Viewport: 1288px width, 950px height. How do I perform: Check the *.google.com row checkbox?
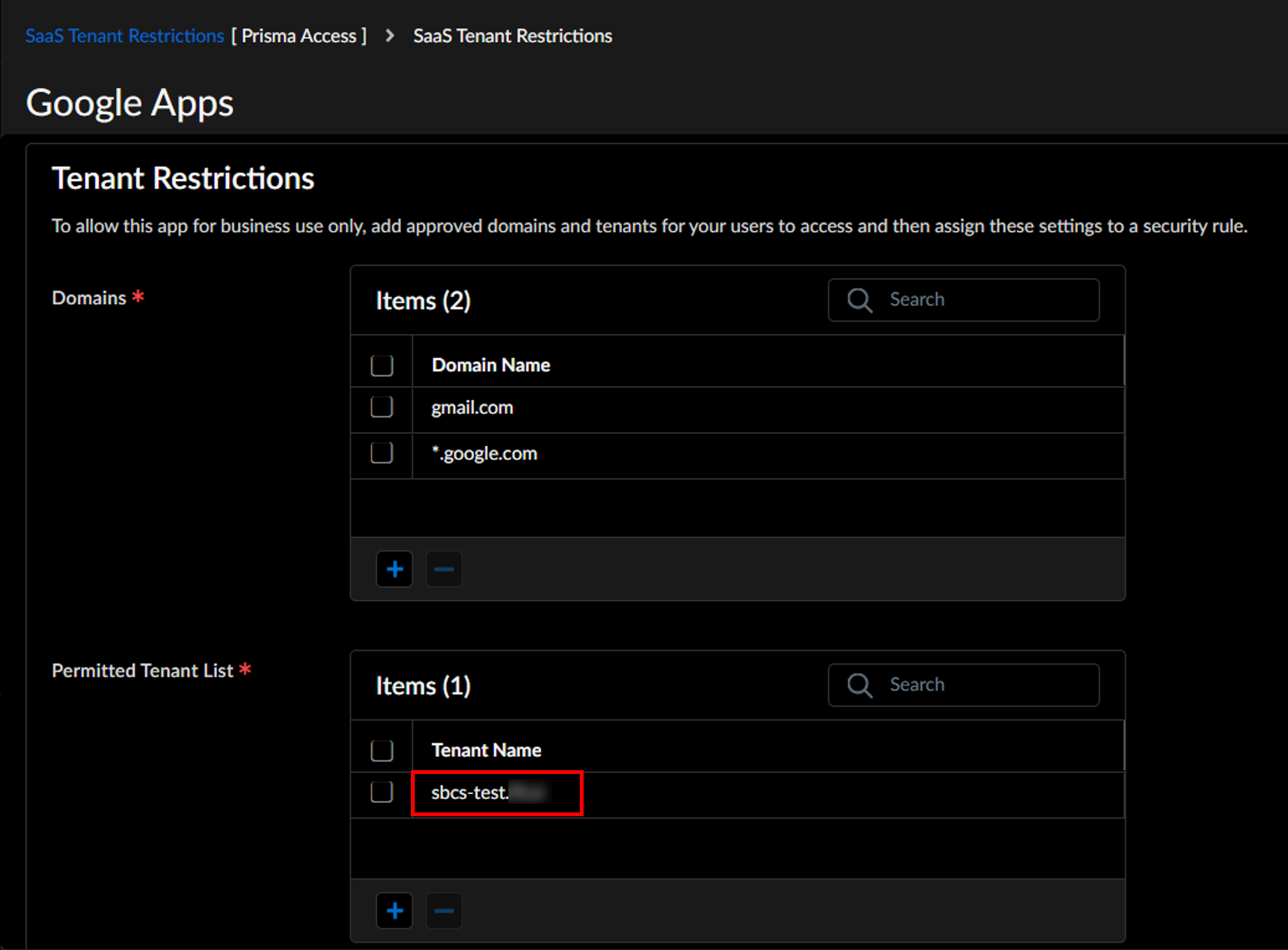pos(382,453)
